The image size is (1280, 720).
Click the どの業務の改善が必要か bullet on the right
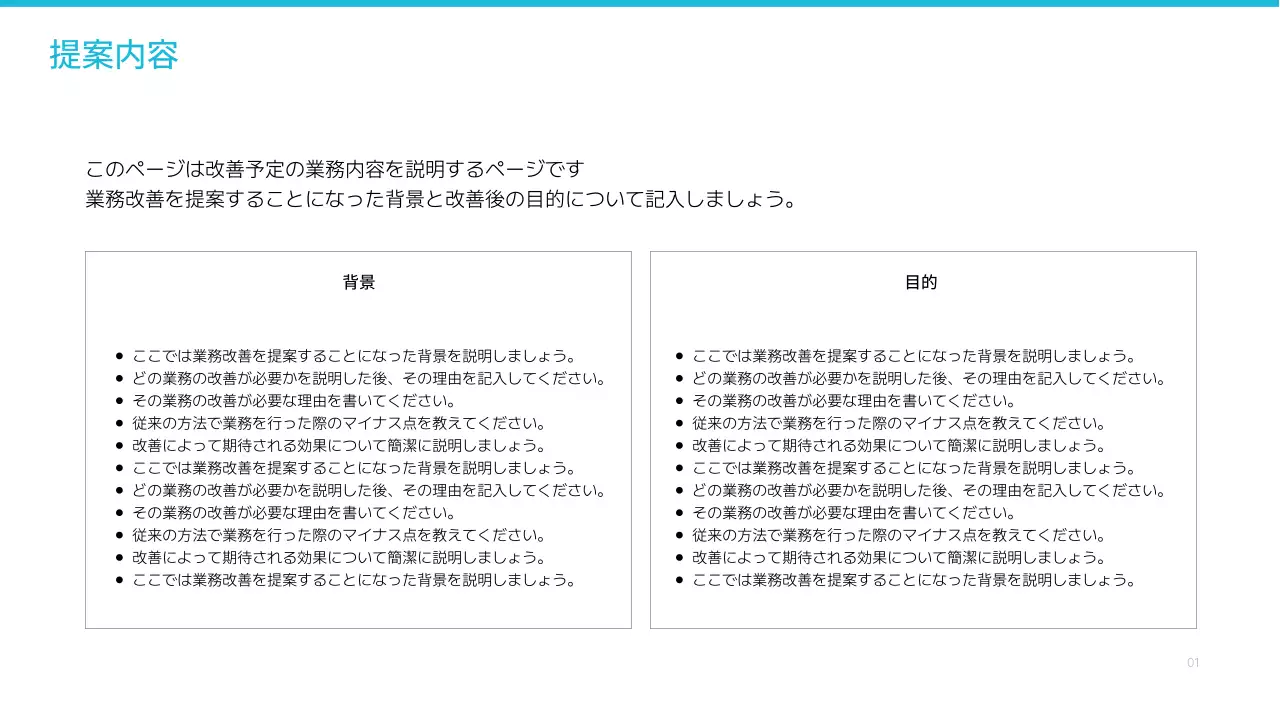[x=930, y=378]
